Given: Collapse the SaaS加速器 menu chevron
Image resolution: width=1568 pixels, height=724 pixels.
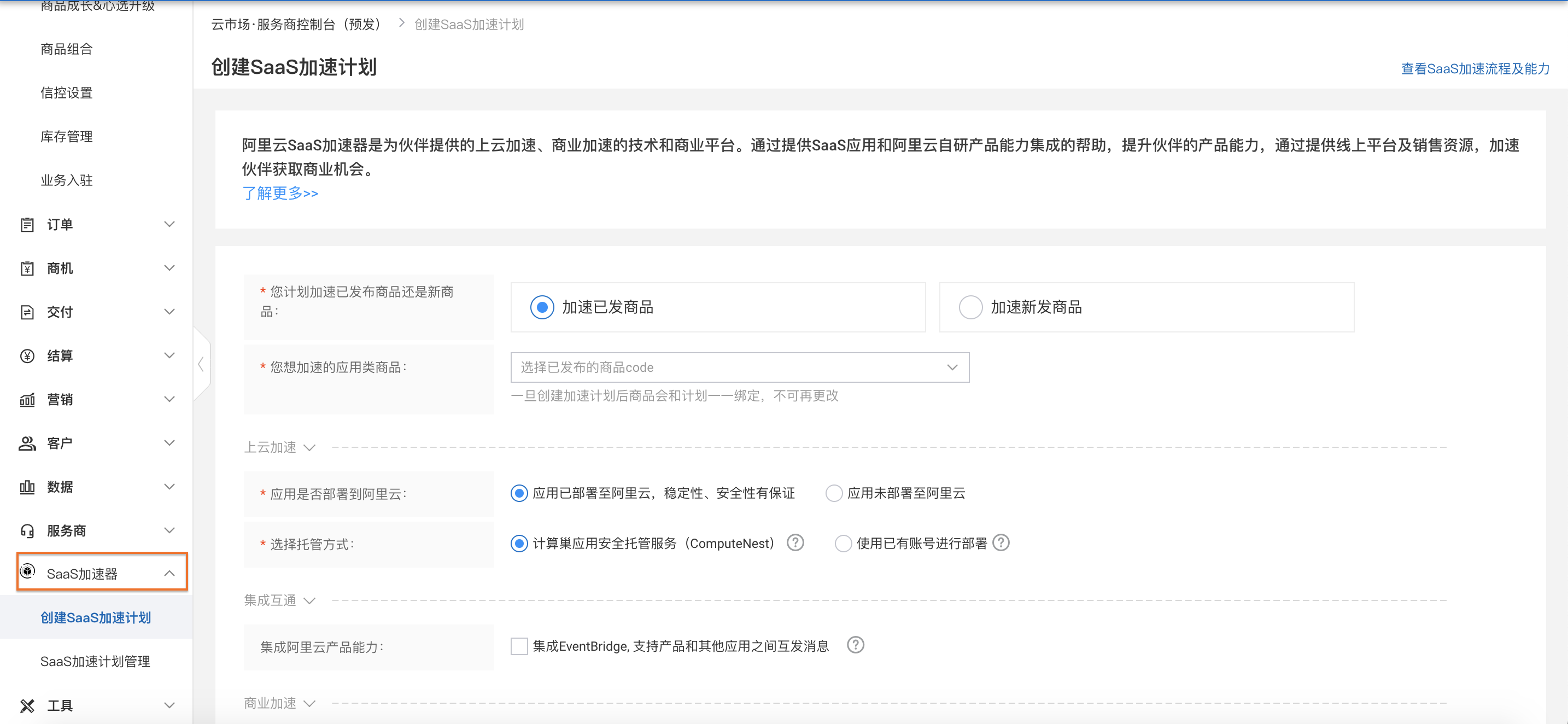Looking at the screenshot, I should [170, 574].
